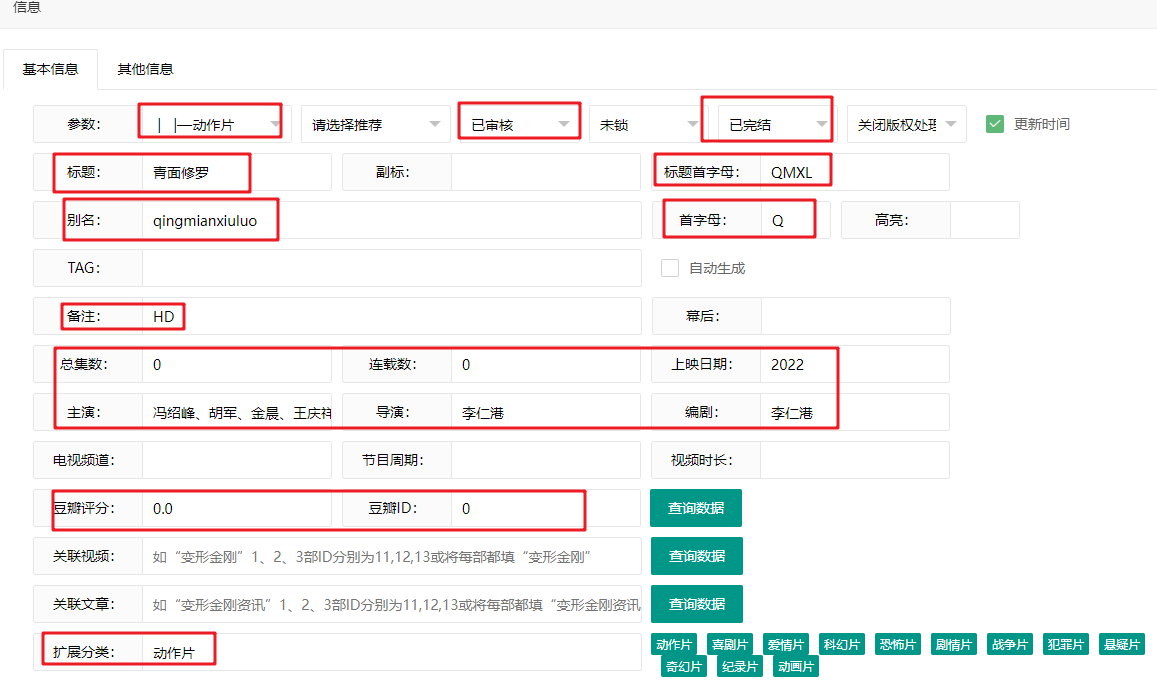The width and height of the screenshot is (1157, 684).
Task: Select the 恐怖片 genre tag
Action: coord(897,644)
